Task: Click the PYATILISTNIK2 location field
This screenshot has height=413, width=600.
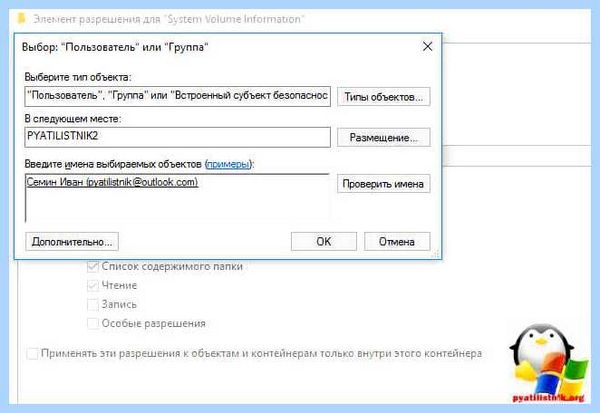Action: click(178, 137)
